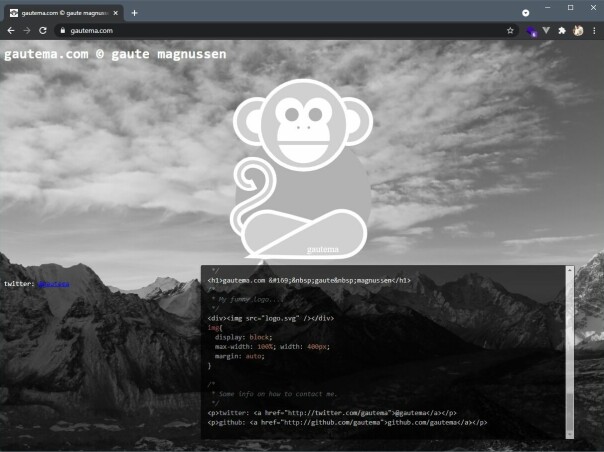Focus the address bar showing gautema.com
604x452 pixels.
coord(285,30)
